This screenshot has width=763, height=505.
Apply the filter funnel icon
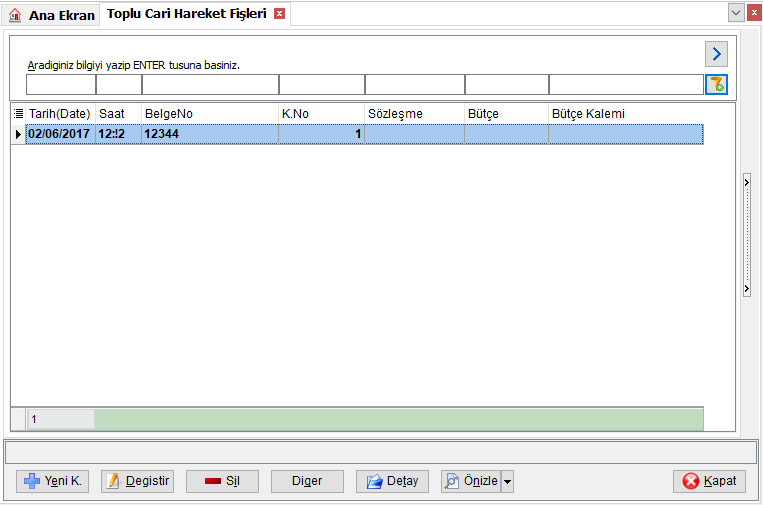click(716, 85)
